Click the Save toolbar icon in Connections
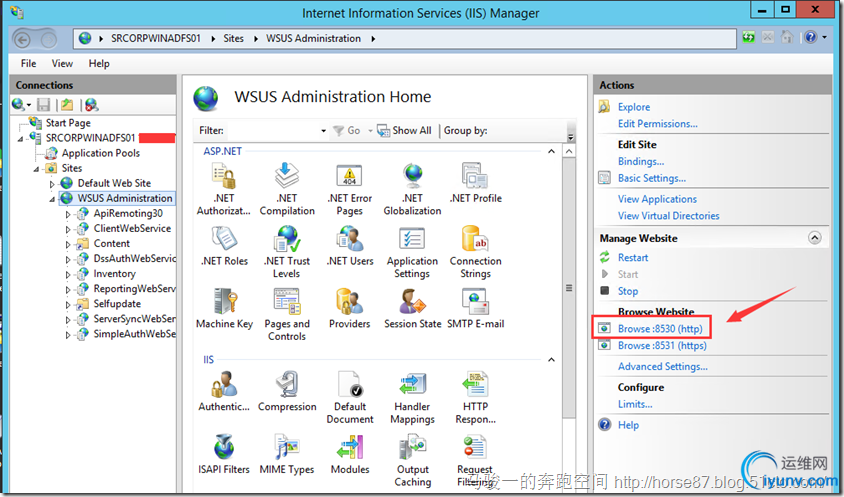This screenshot has width=844, height=497. point(44,104)
